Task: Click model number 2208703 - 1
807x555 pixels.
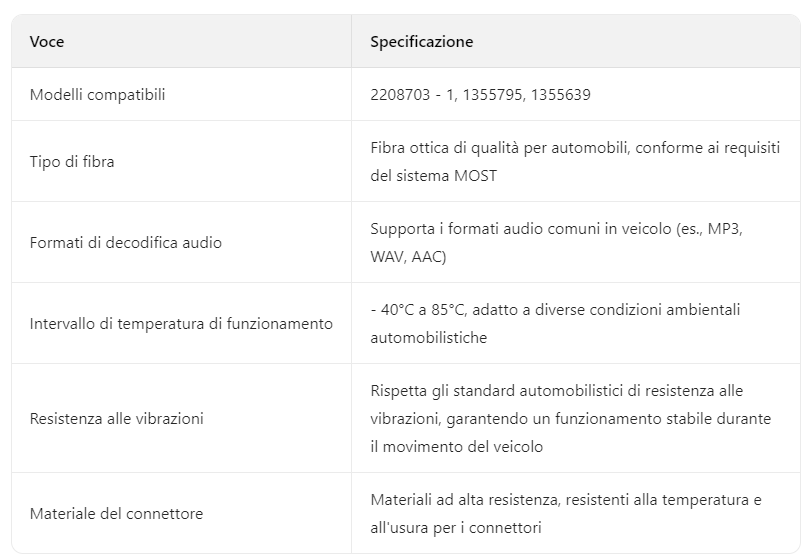Action: click(411, 95)
